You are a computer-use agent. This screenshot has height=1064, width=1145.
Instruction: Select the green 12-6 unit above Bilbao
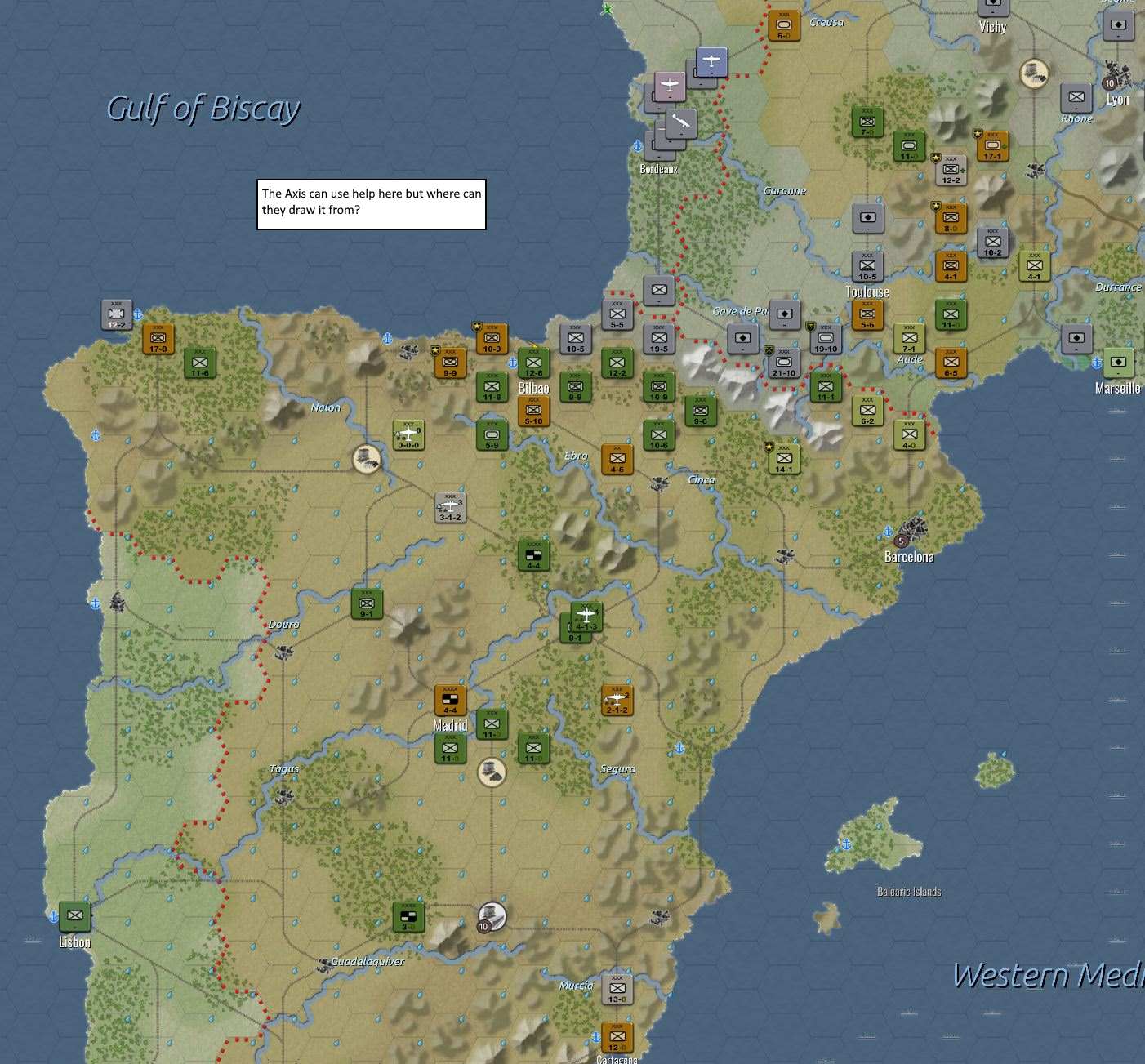[533, 363]
